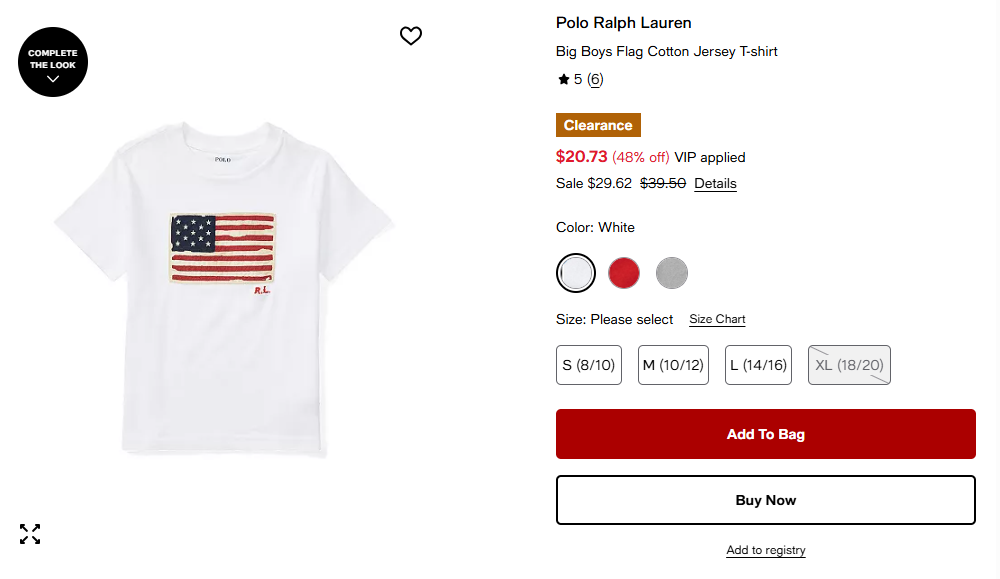Click the white flag T-shirt product image
Image resolution: width=1000 pixels, height=579 pixels.
point(225,290)
